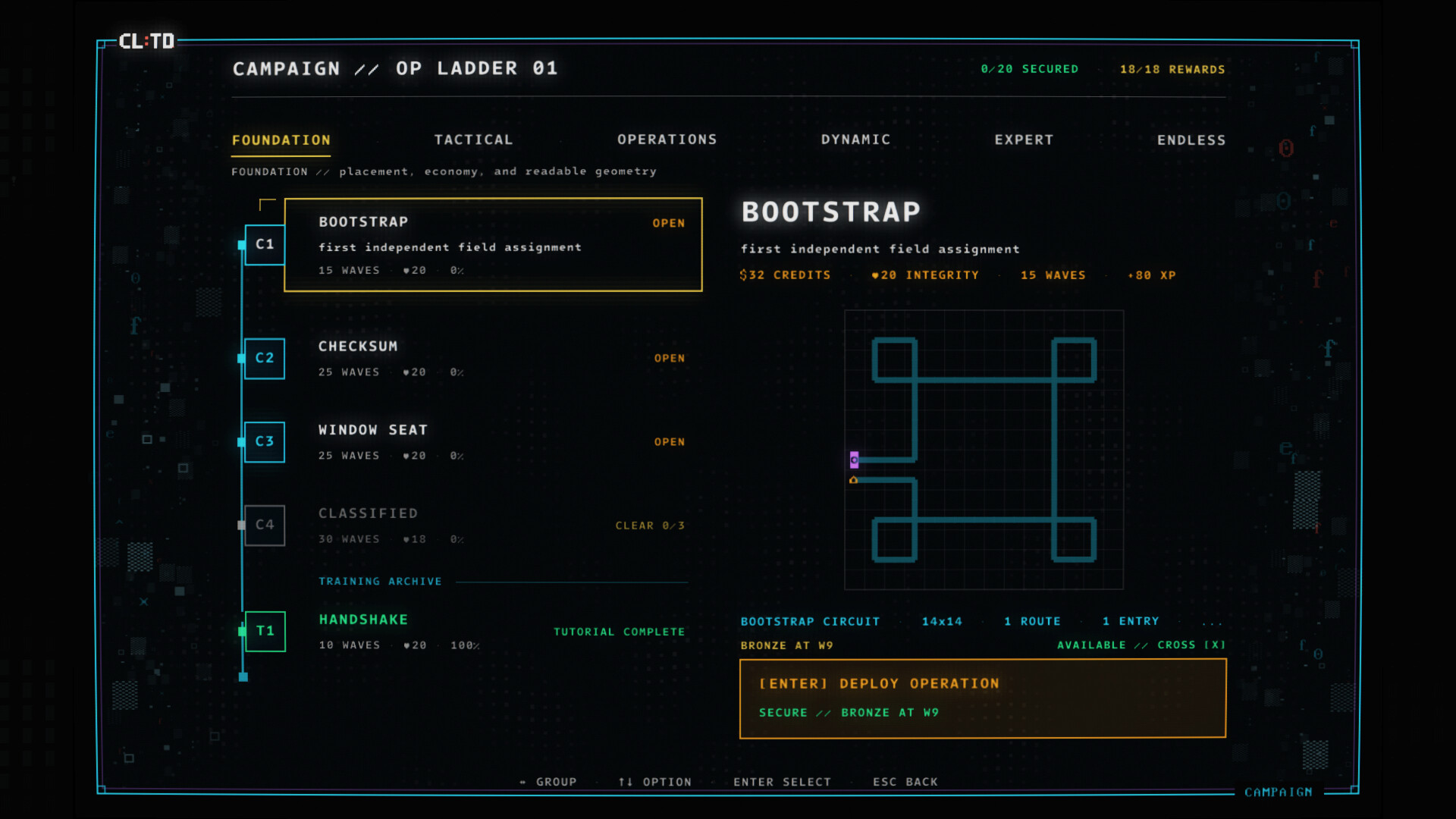Click the Esc Back hint

click(905, 782)
